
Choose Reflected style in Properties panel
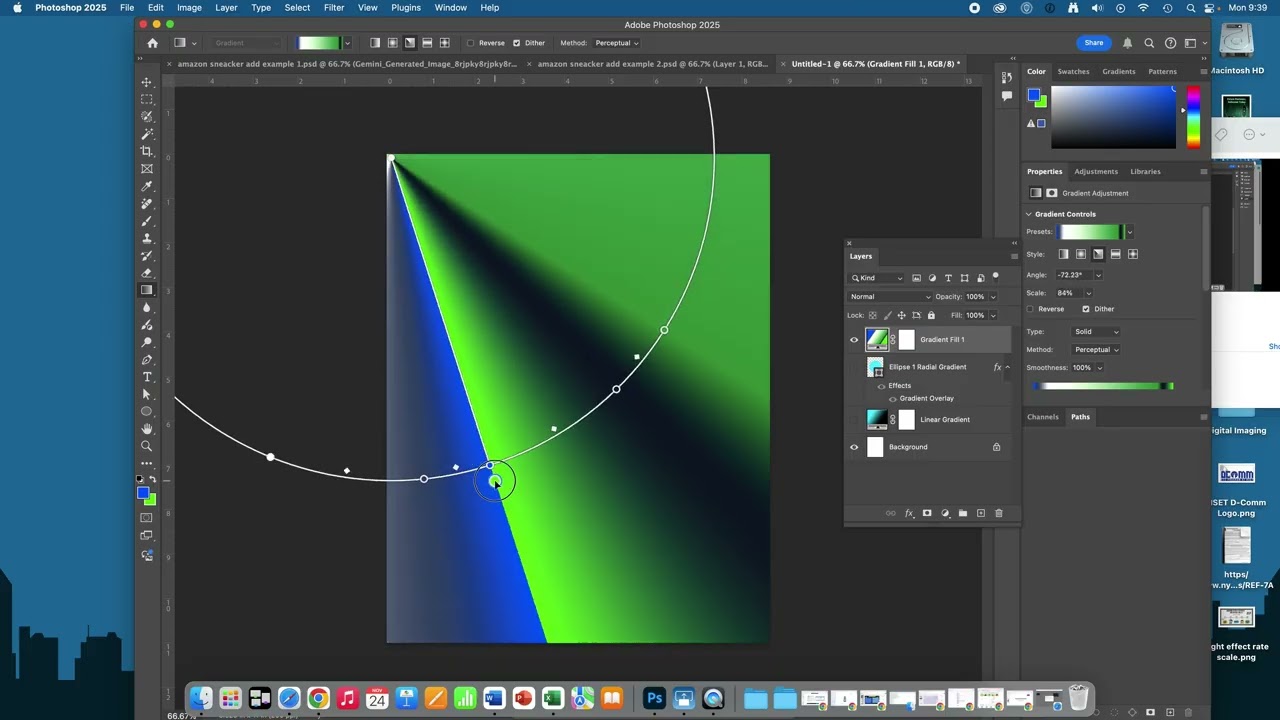[1115, 254]
